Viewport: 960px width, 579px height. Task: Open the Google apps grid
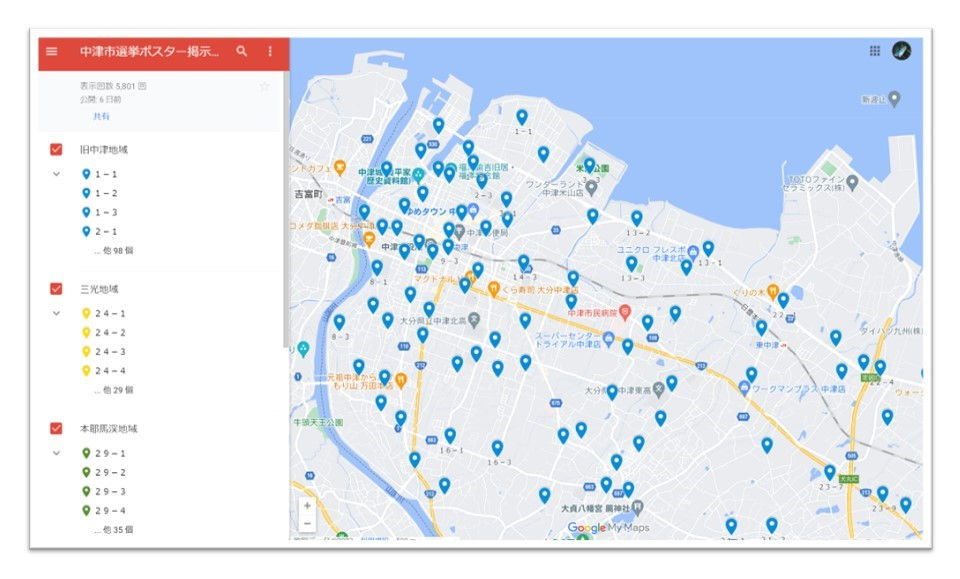[875, 51]
